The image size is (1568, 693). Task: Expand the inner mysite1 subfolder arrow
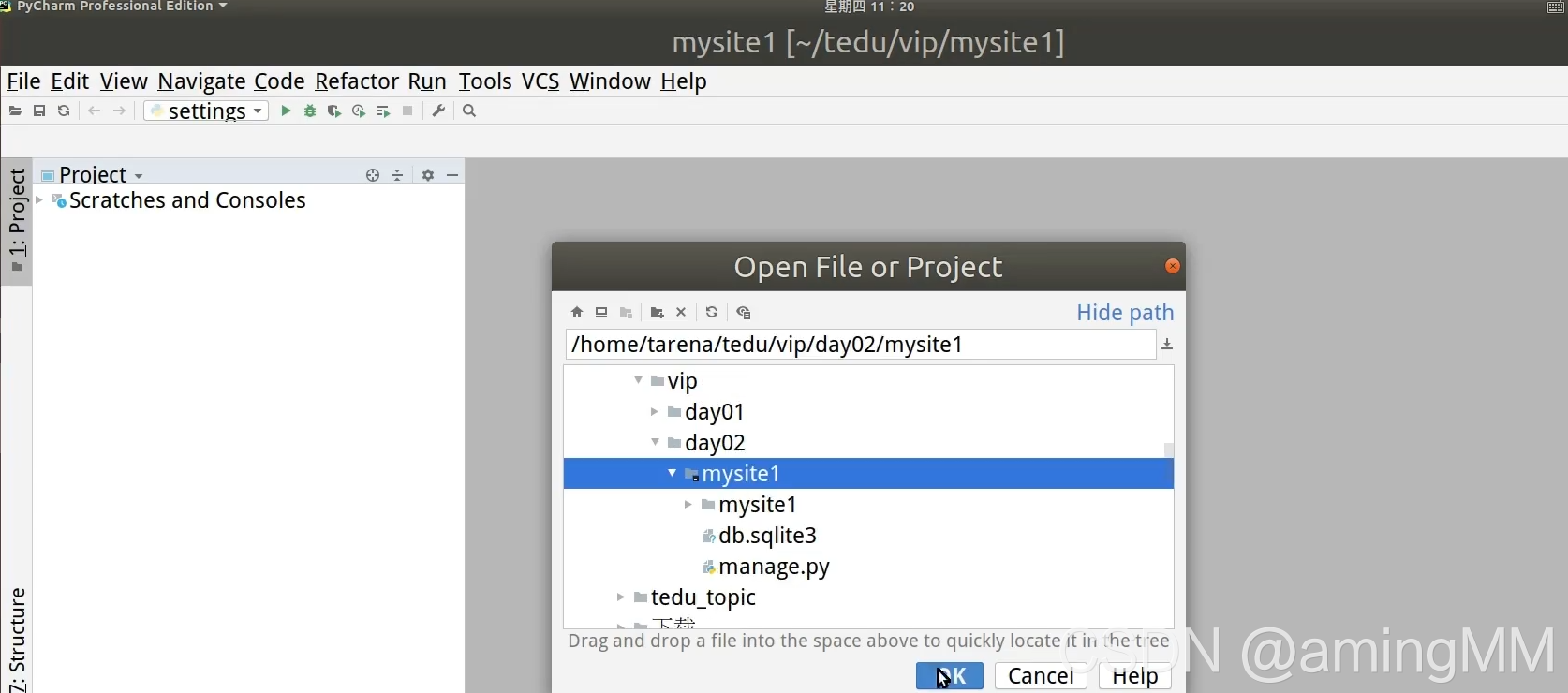point(688,504)
